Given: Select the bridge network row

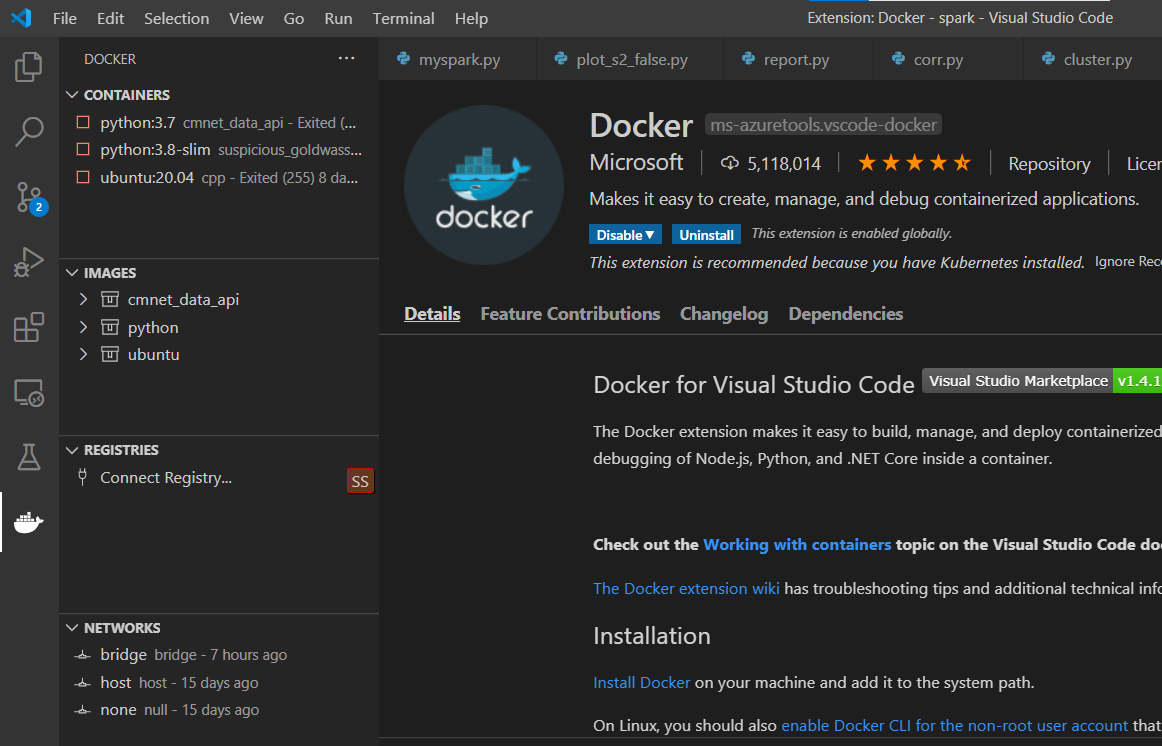Looking at the screenshot, I should pyautogui.click(x=219, y=655).
